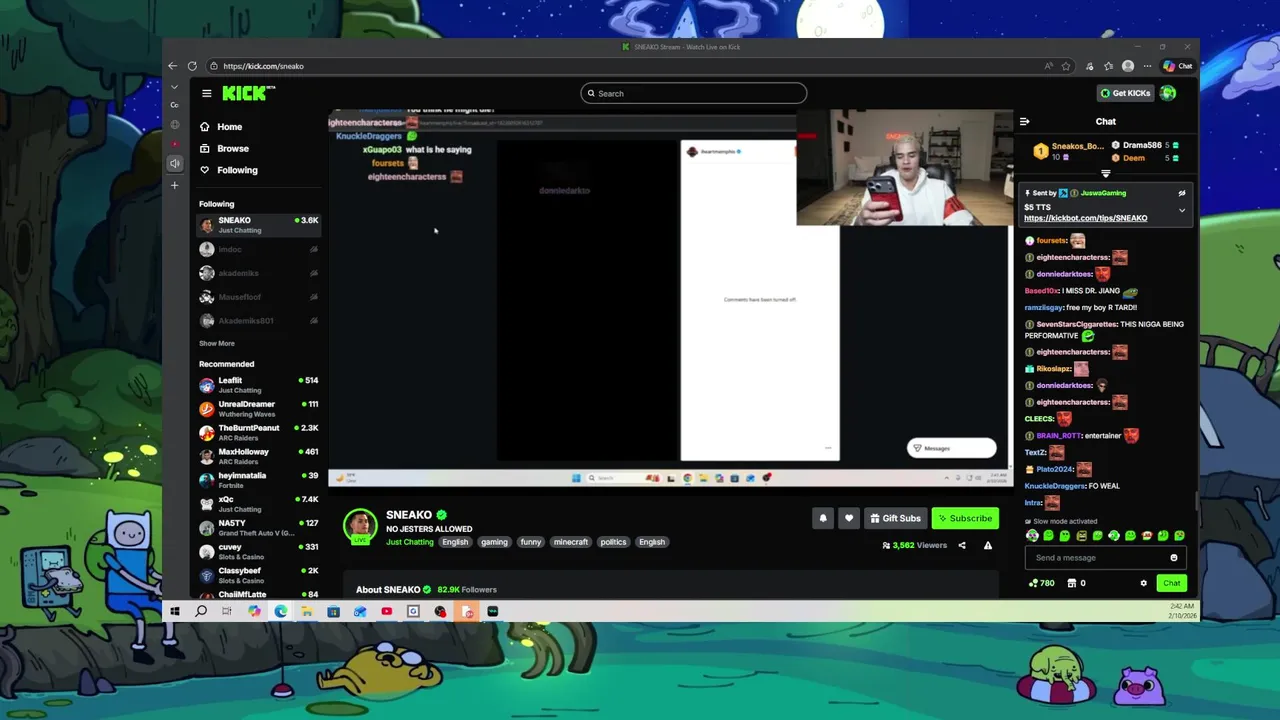This screenshot has height=720, width=1280.
Task: Open the emote picker smiley icon
Action: pos(1174,558)
